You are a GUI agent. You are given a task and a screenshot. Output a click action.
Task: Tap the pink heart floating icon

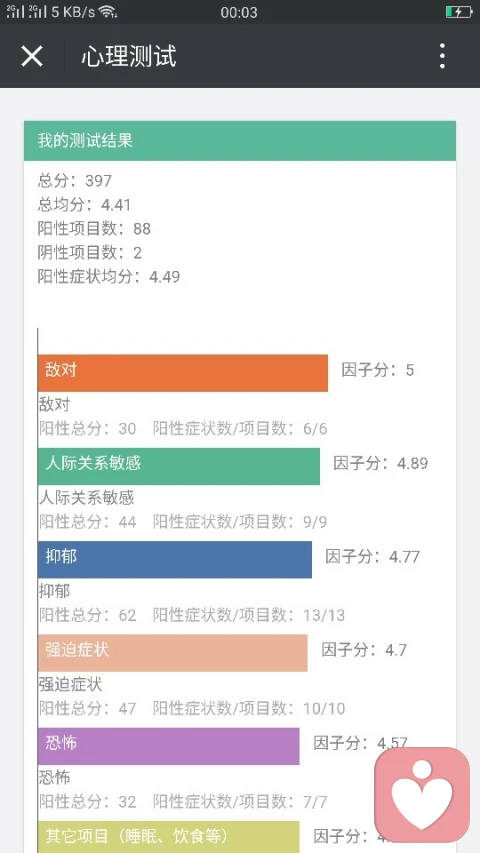point(422,795)
